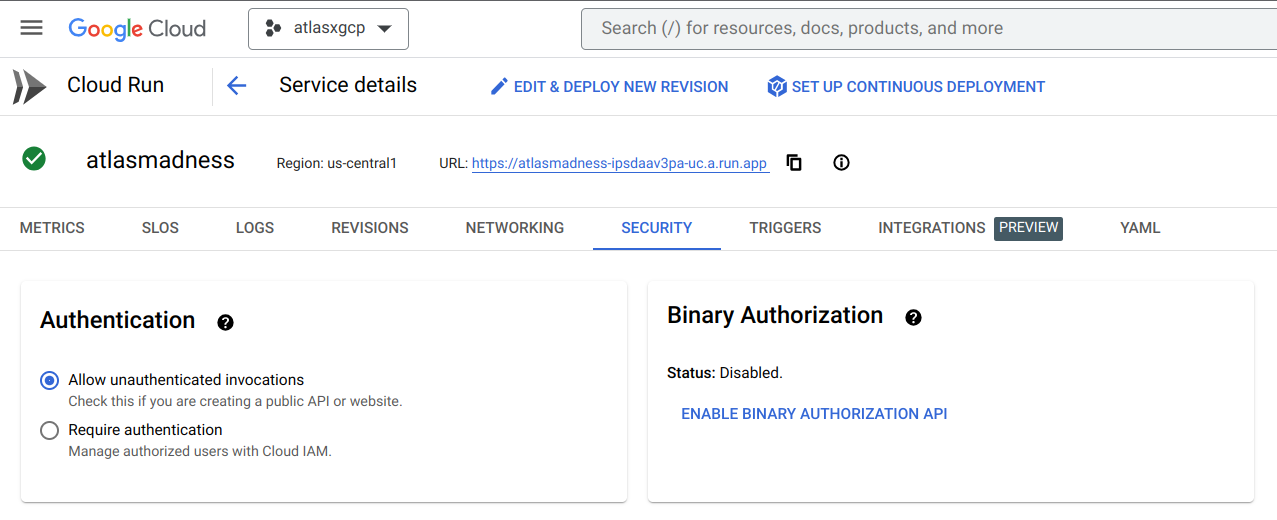
Task: Click Set Up Continuous Deployment
Action: pos(906,87)
